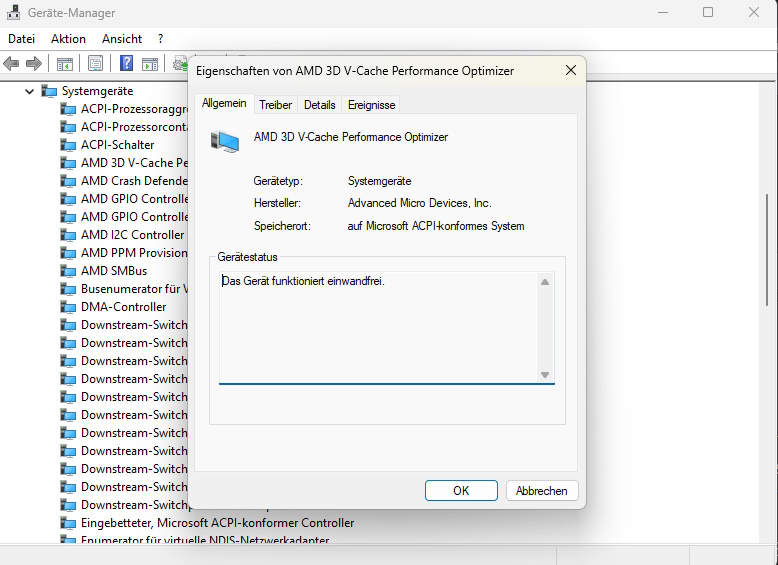Click the Back arrow in the toolbar
The image size is (778, 565).
(11, 63)
